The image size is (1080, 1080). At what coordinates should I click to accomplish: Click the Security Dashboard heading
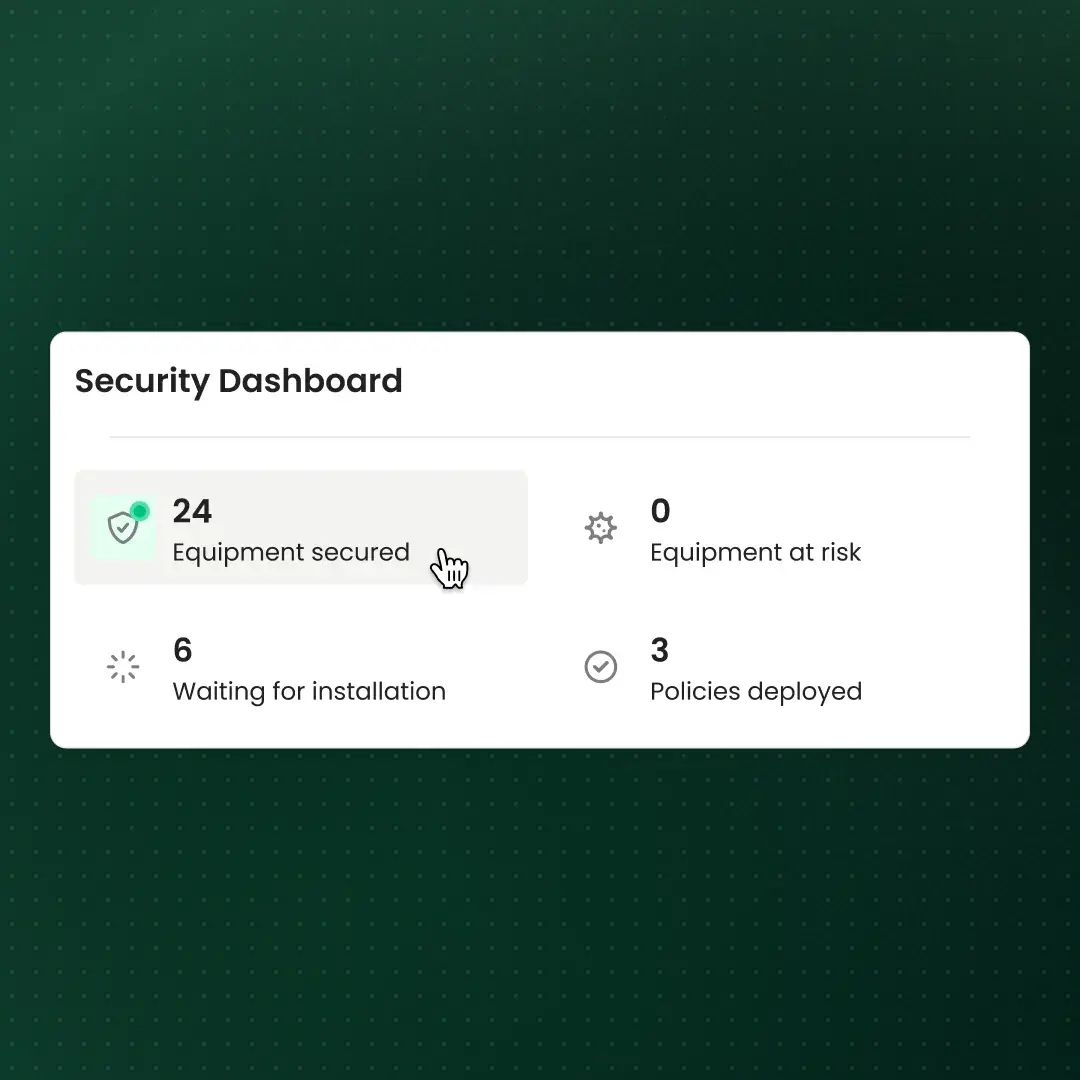(x=238, y=382)
